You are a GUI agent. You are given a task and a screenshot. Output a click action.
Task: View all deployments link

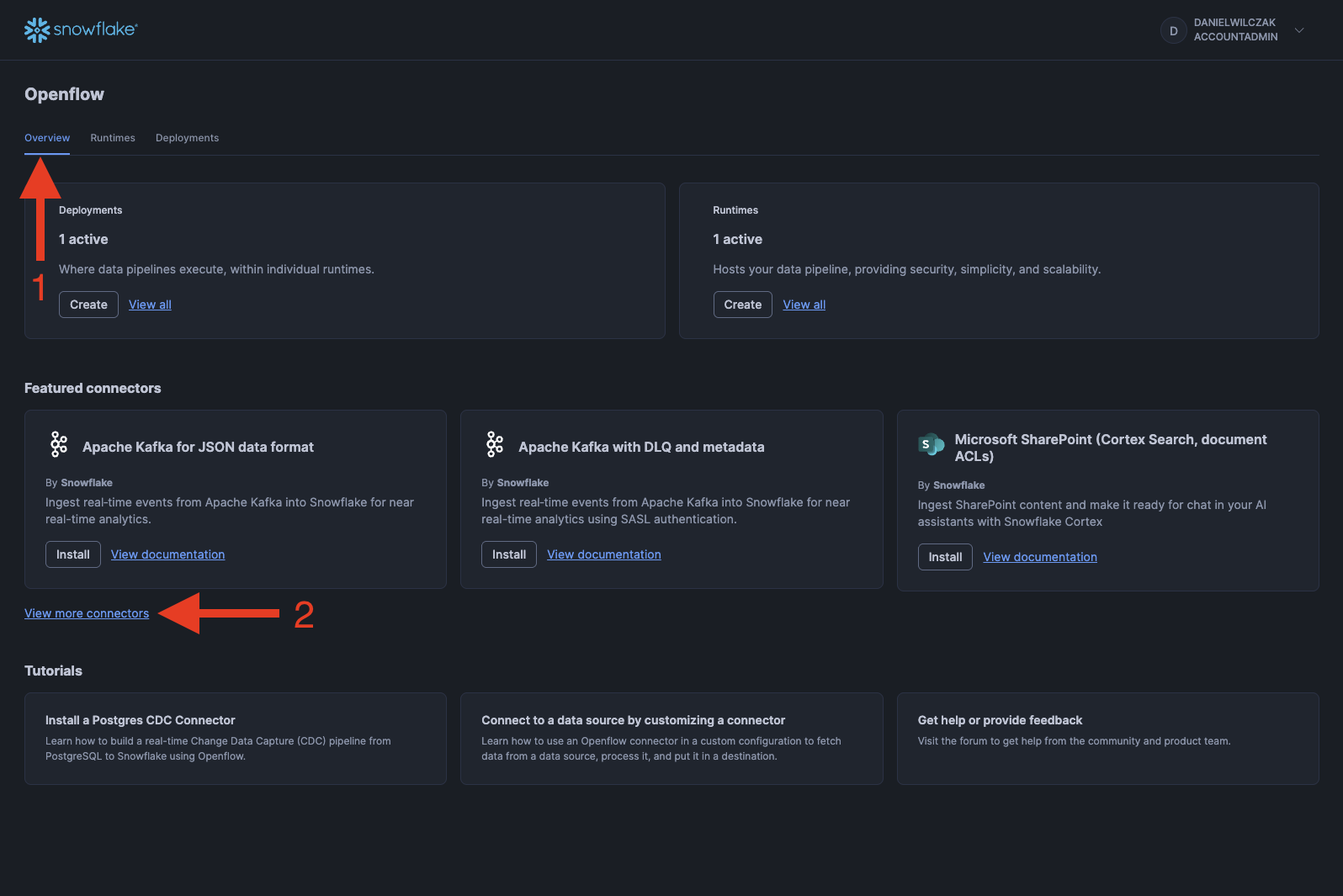[150, 305]
